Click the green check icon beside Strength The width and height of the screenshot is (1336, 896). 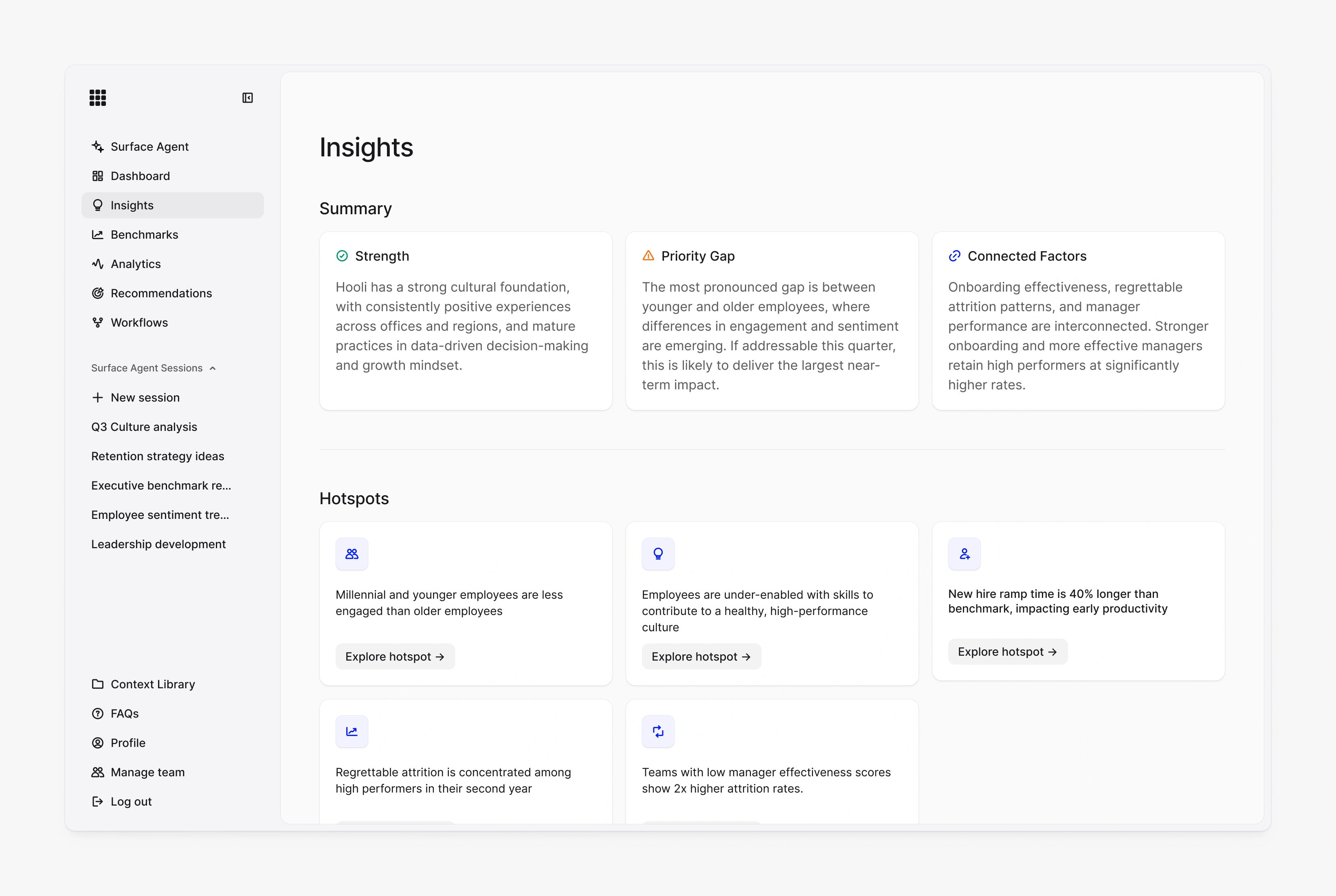[342, 256]
